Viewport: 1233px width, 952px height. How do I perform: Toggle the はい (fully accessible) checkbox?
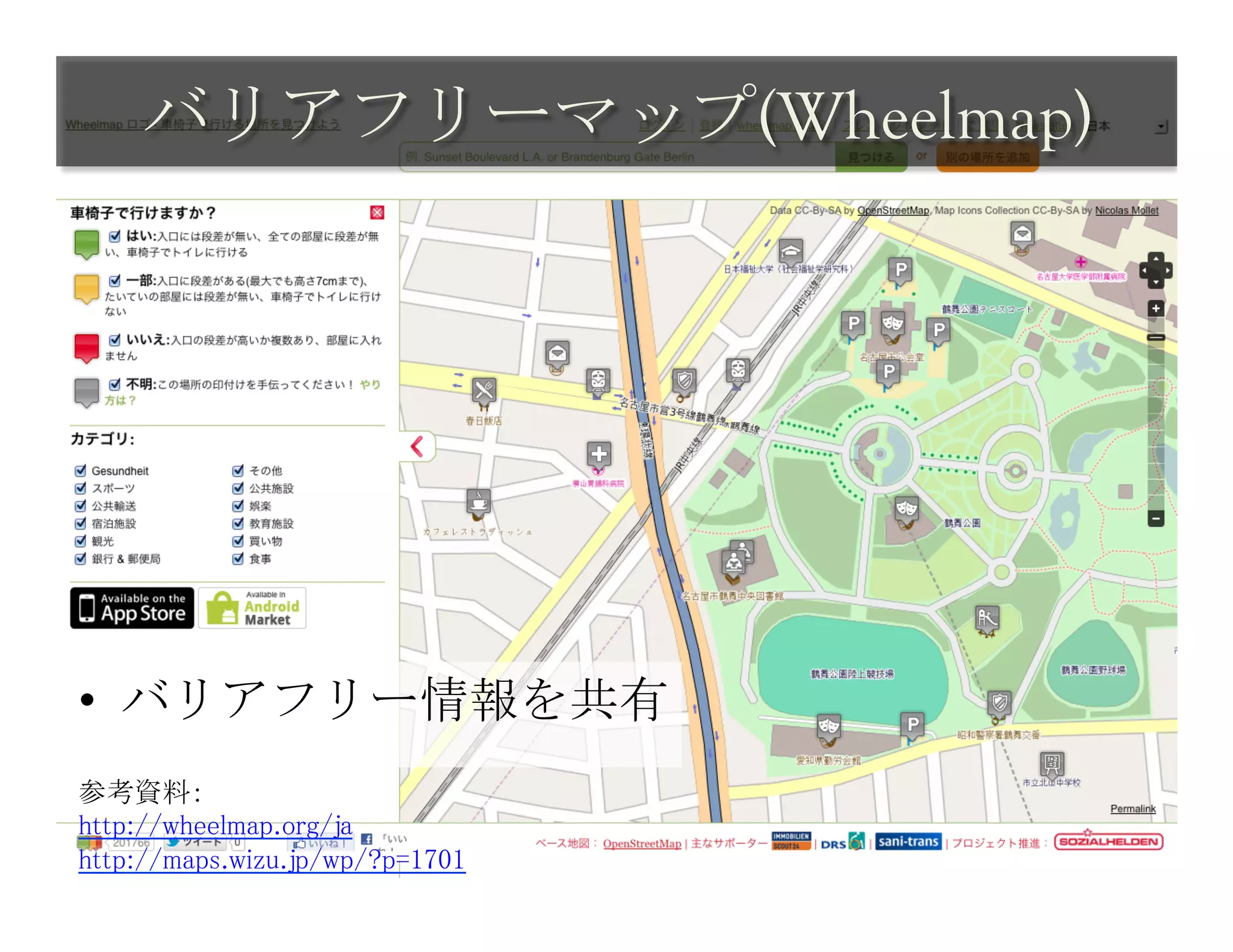pos(115,236)
